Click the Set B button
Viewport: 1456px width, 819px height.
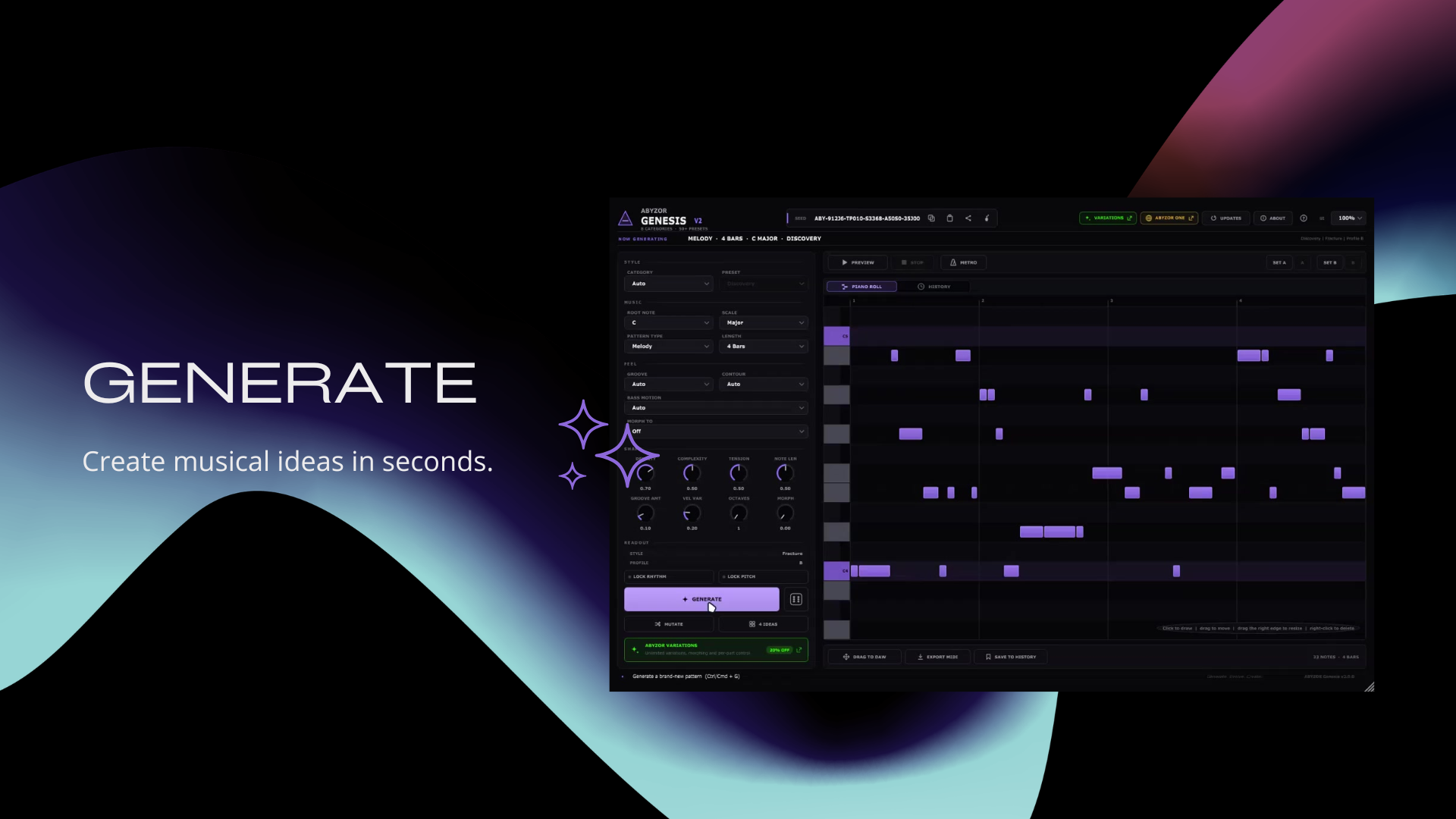[x=1330, y=262]
